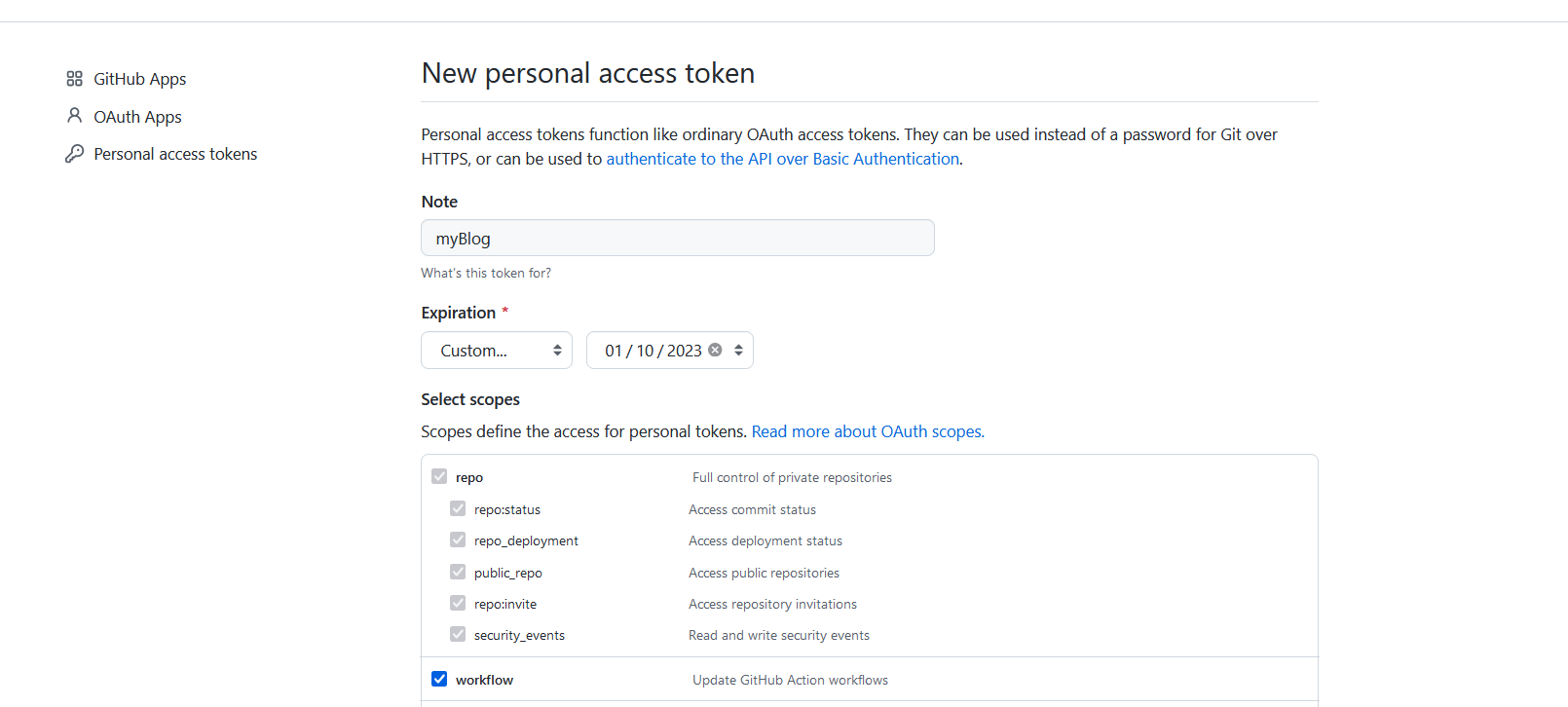
Task: Click the date field spinner arrows
Action: 738,350
